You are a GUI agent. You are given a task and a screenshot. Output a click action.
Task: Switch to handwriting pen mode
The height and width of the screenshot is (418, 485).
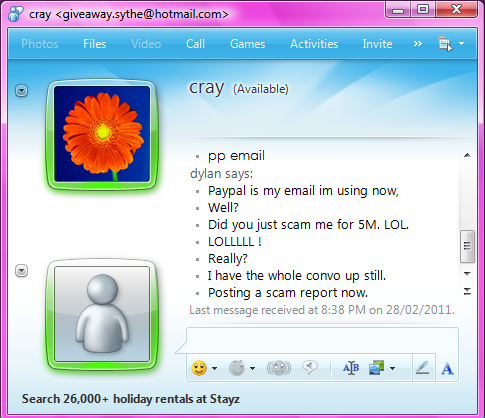[x=423, y=368]
